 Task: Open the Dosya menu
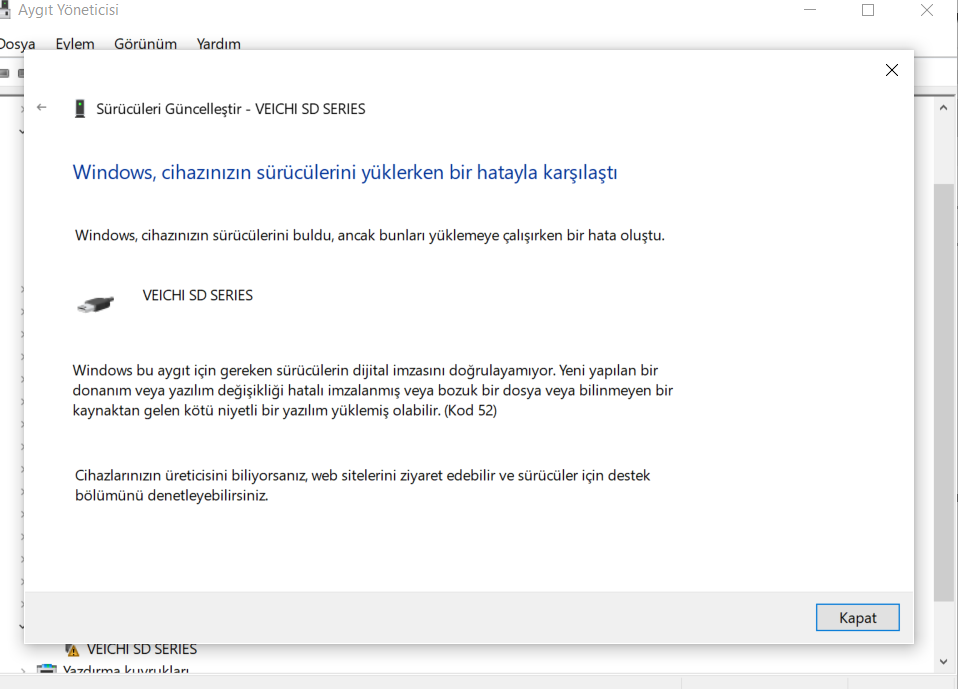pyautogui.click(x=17, y=44)
